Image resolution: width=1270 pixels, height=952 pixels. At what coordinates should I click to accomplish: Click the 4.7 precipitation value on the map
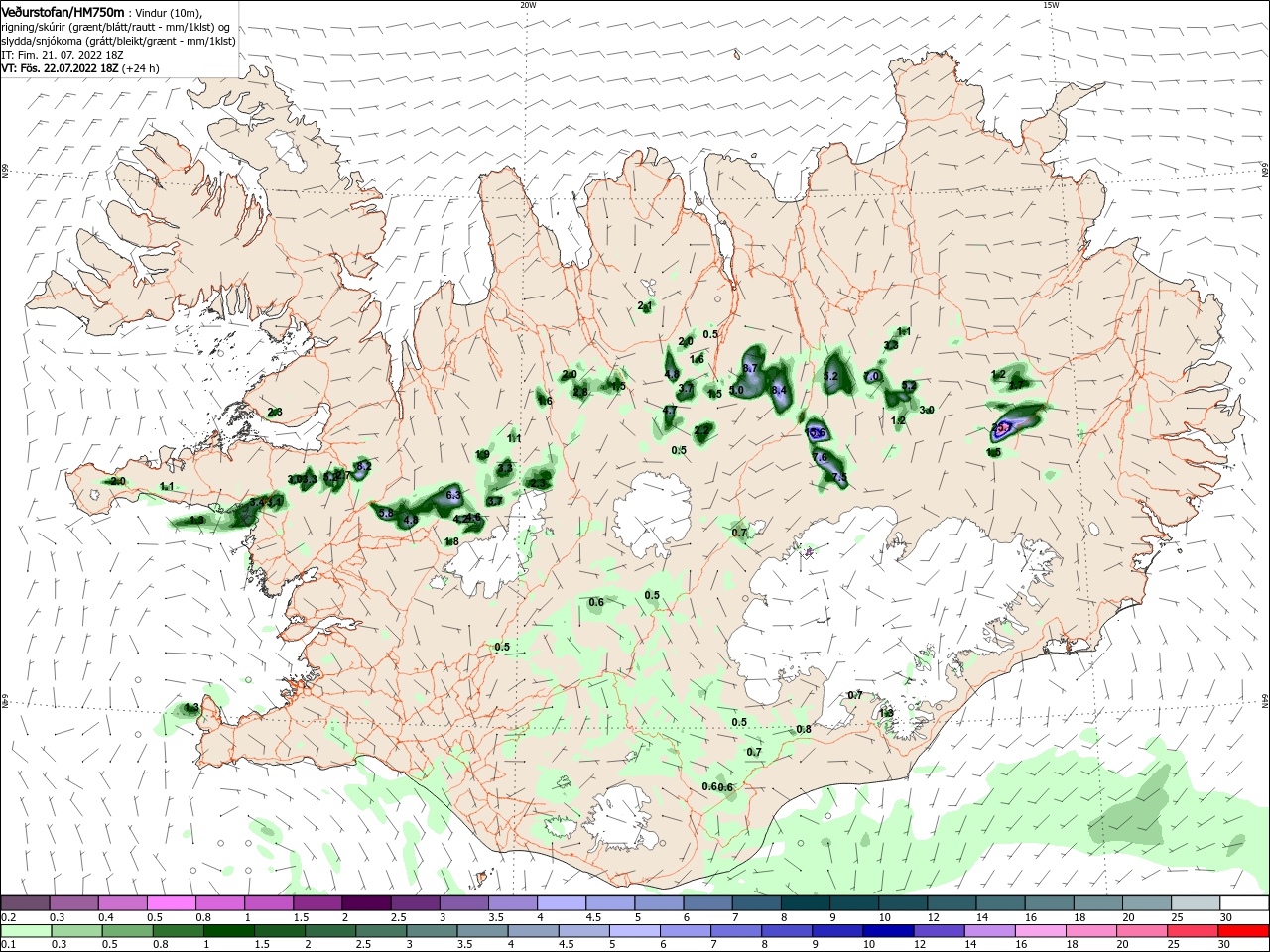coord(670,411)
